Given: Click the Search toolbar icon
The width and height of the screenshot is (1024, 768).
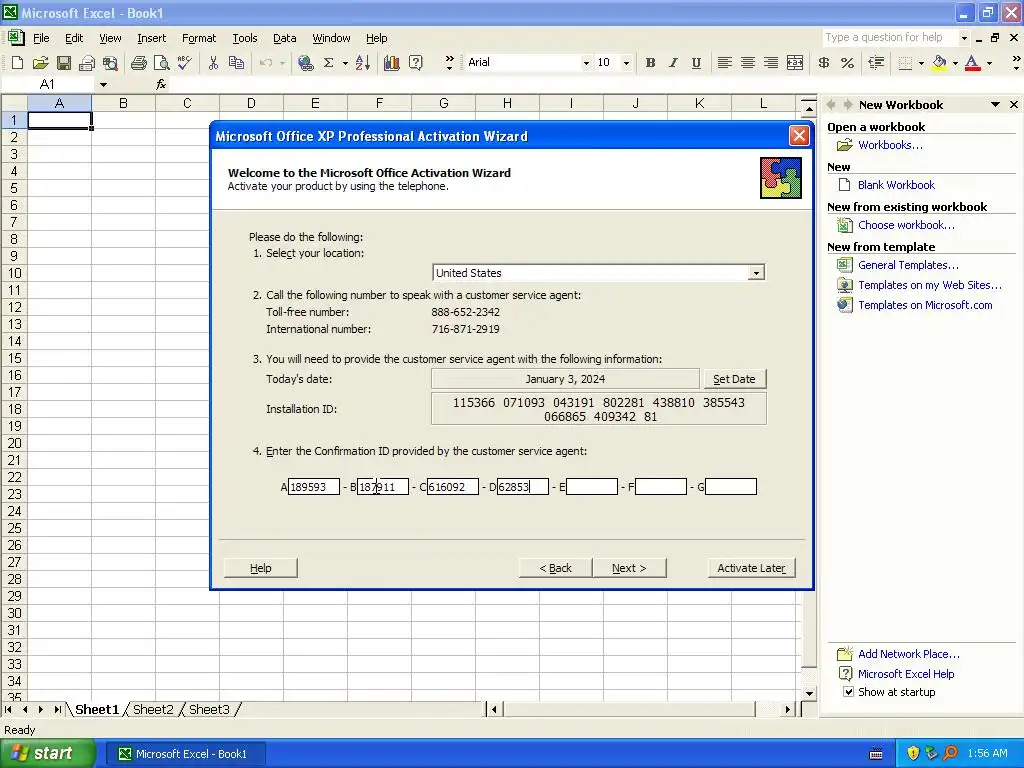Looking at the screenshot, I should tap(110, 63).
